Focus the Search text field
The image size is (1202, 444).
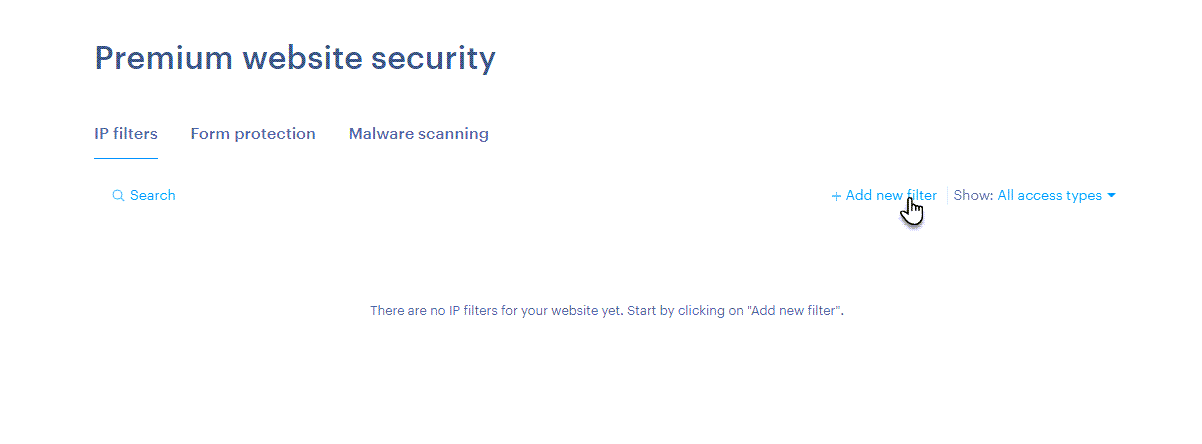[144, 196]
